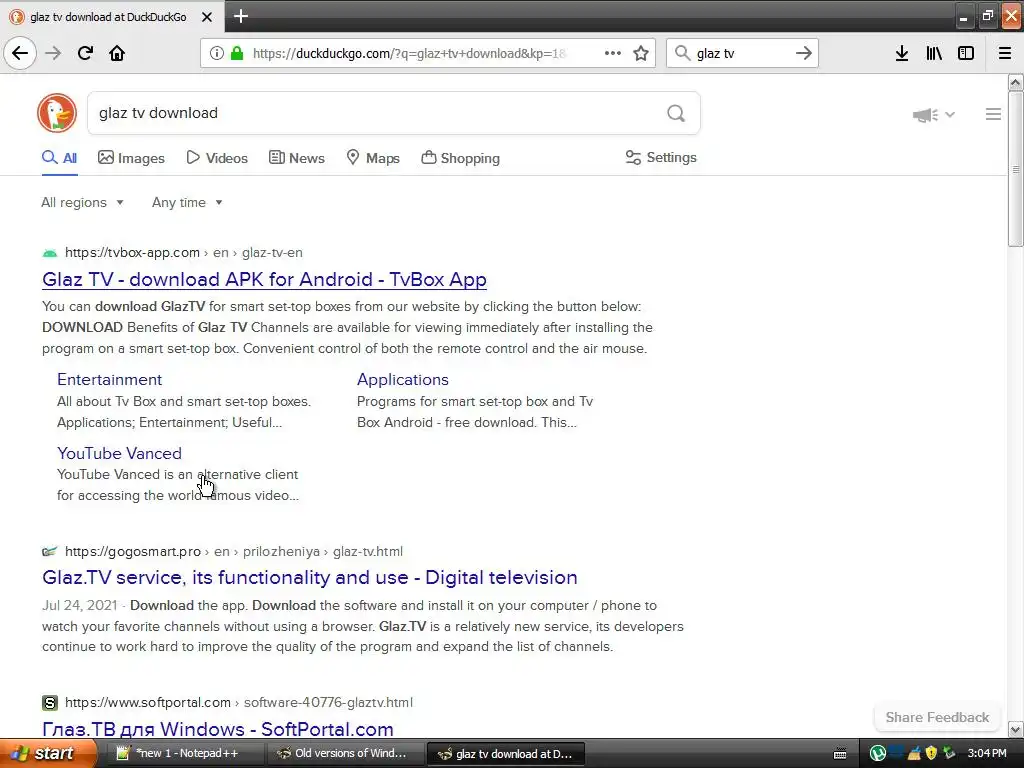Open the SoftPortal Windows result
Screen dimensions: 1024x768
pyautogui.click(x=217, y=729)
